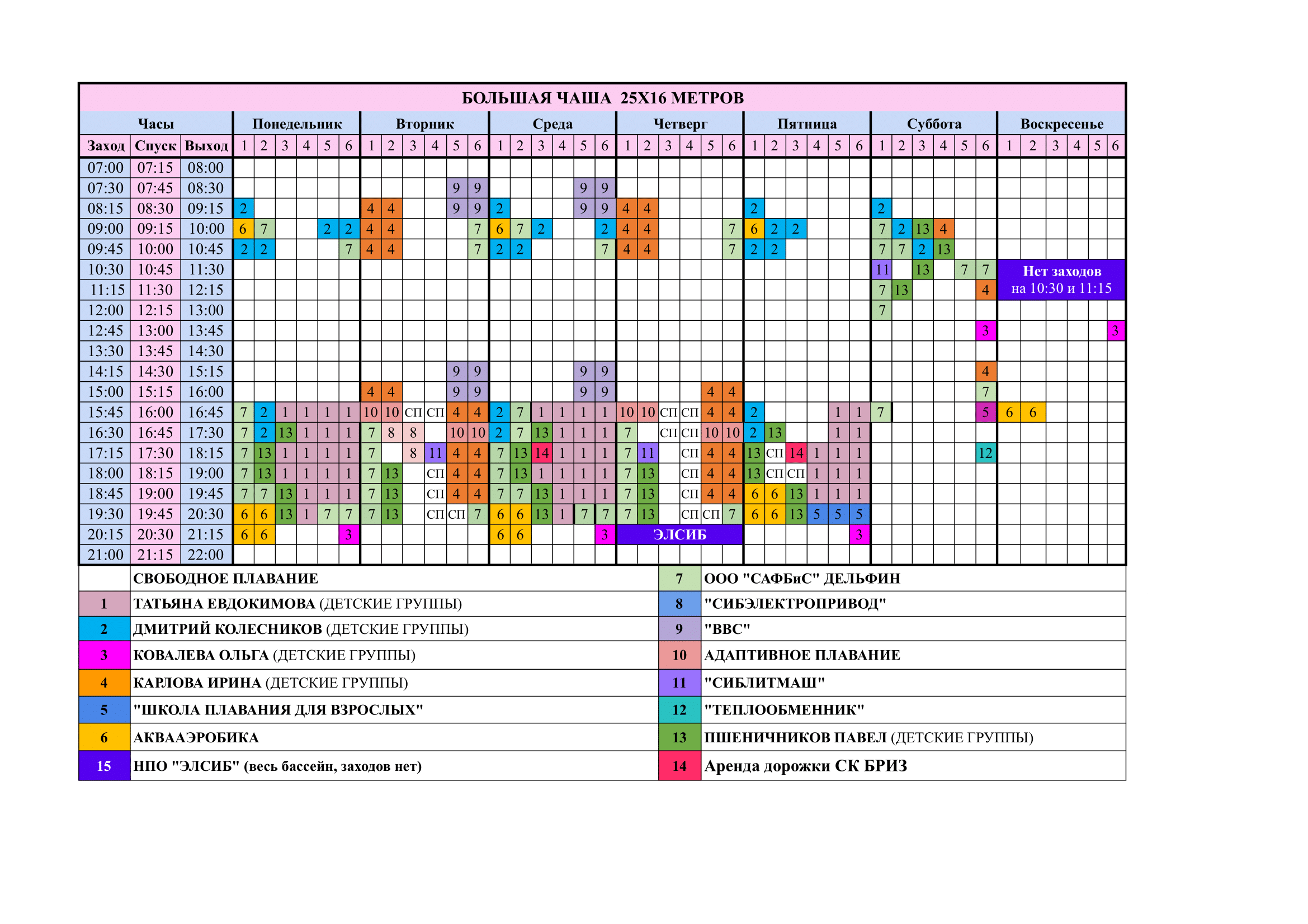The image size is (1308, 924).
Task: Click the '13:30' entry time cell
Action: tap(105, 350)
